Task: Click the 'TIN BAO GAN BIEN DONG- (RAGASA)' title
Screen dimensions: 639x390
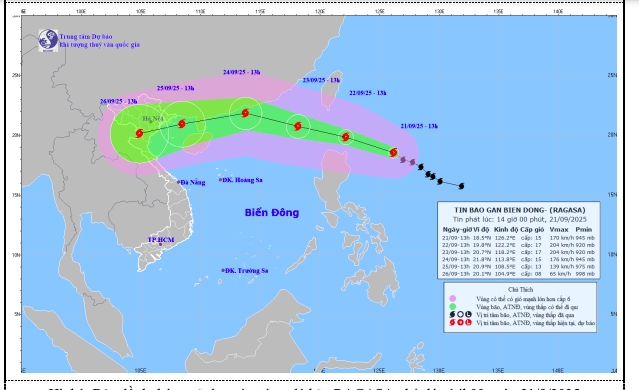Action: (520, 210)
